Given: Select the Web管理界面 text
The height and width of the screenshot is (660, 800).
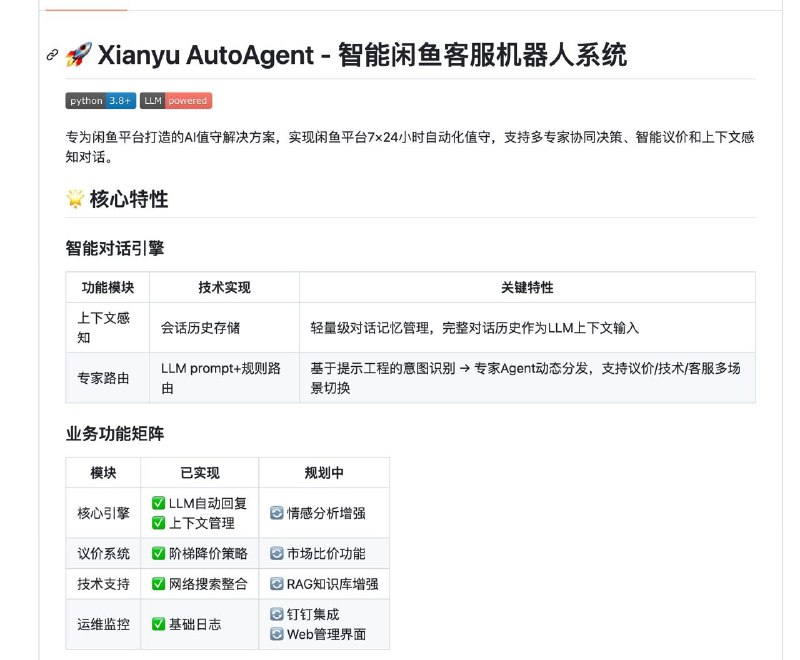Looking at the screenshot, I should pyautogui.click(x=327, y=634).
